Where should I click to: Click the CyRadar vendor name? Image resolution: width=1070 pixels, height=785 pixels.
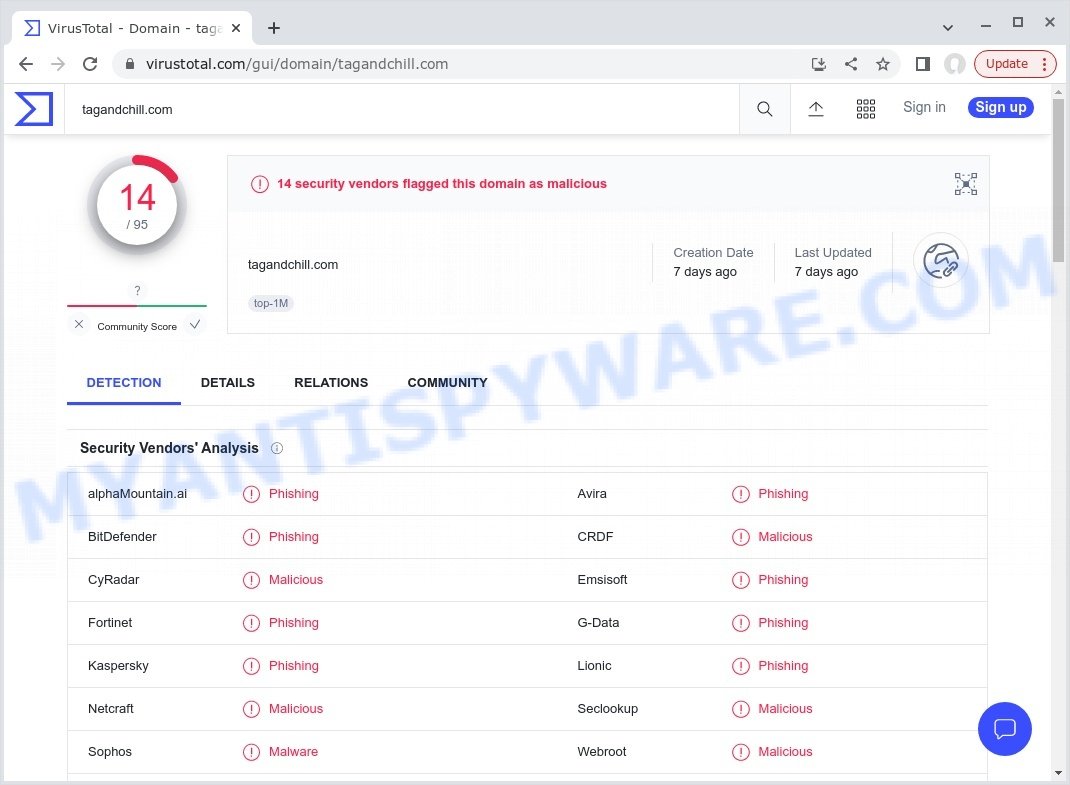(113, 580)
